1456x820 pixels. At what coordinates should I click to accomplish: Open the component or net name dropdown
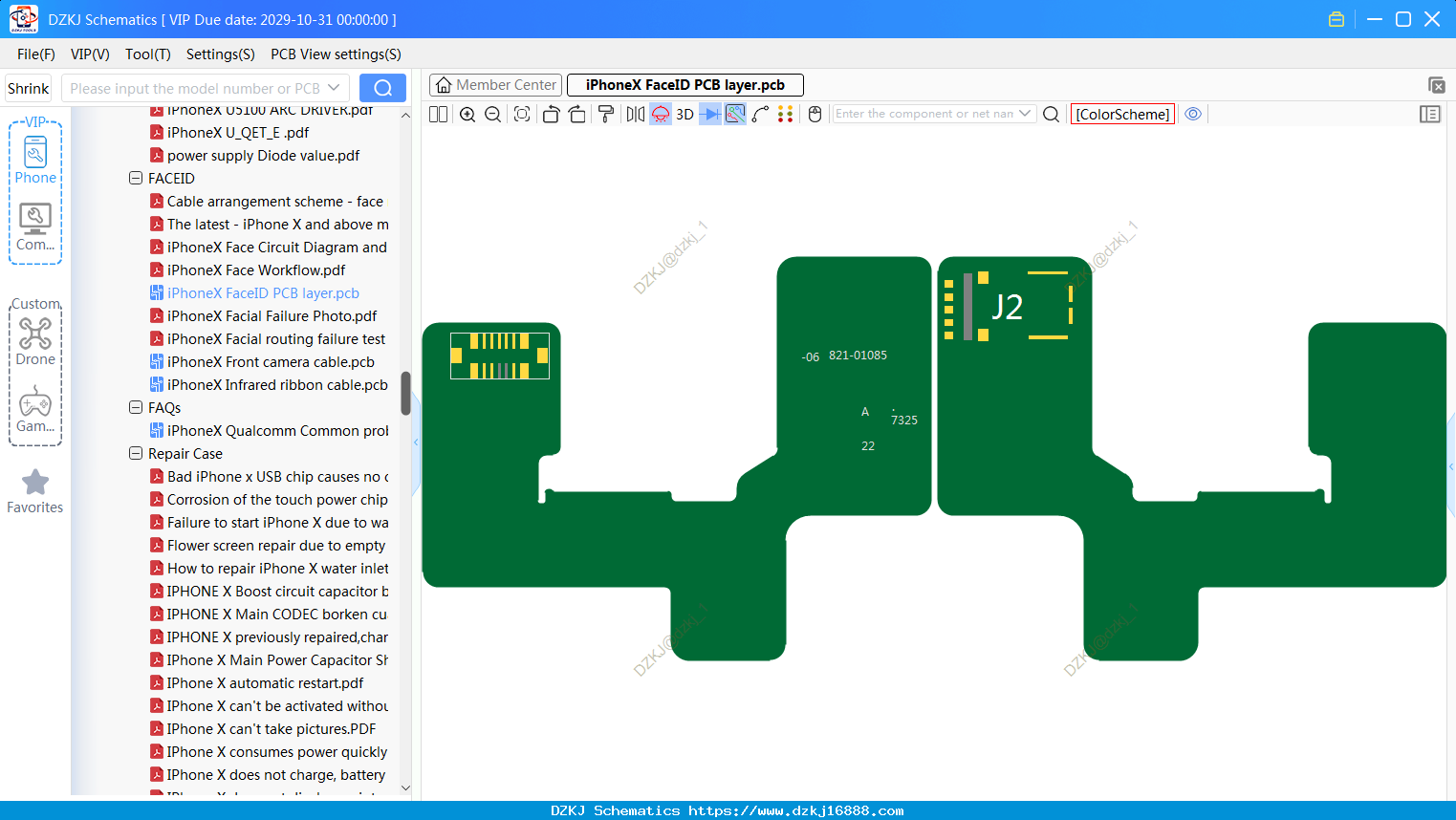point(1025,114)
